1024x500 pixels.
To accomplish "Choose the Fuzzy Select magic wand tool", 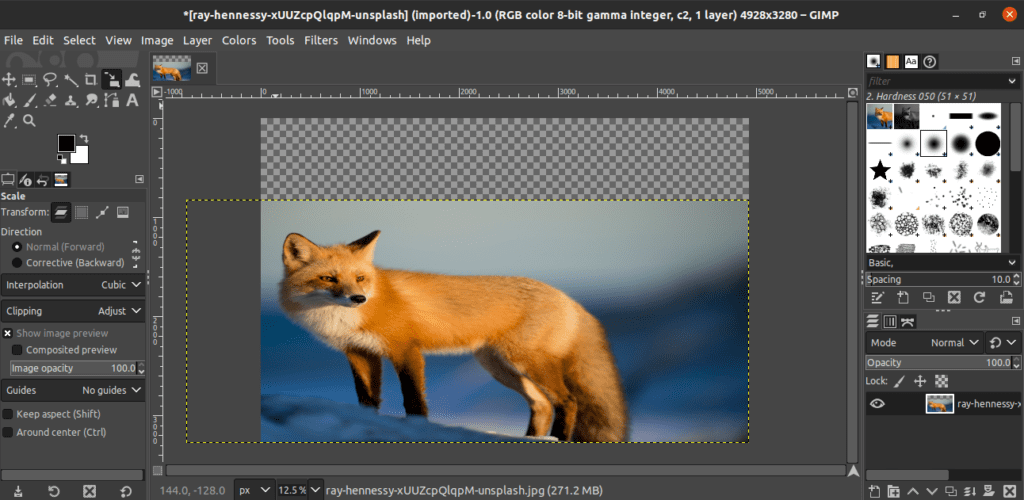I will coord(71,79).
